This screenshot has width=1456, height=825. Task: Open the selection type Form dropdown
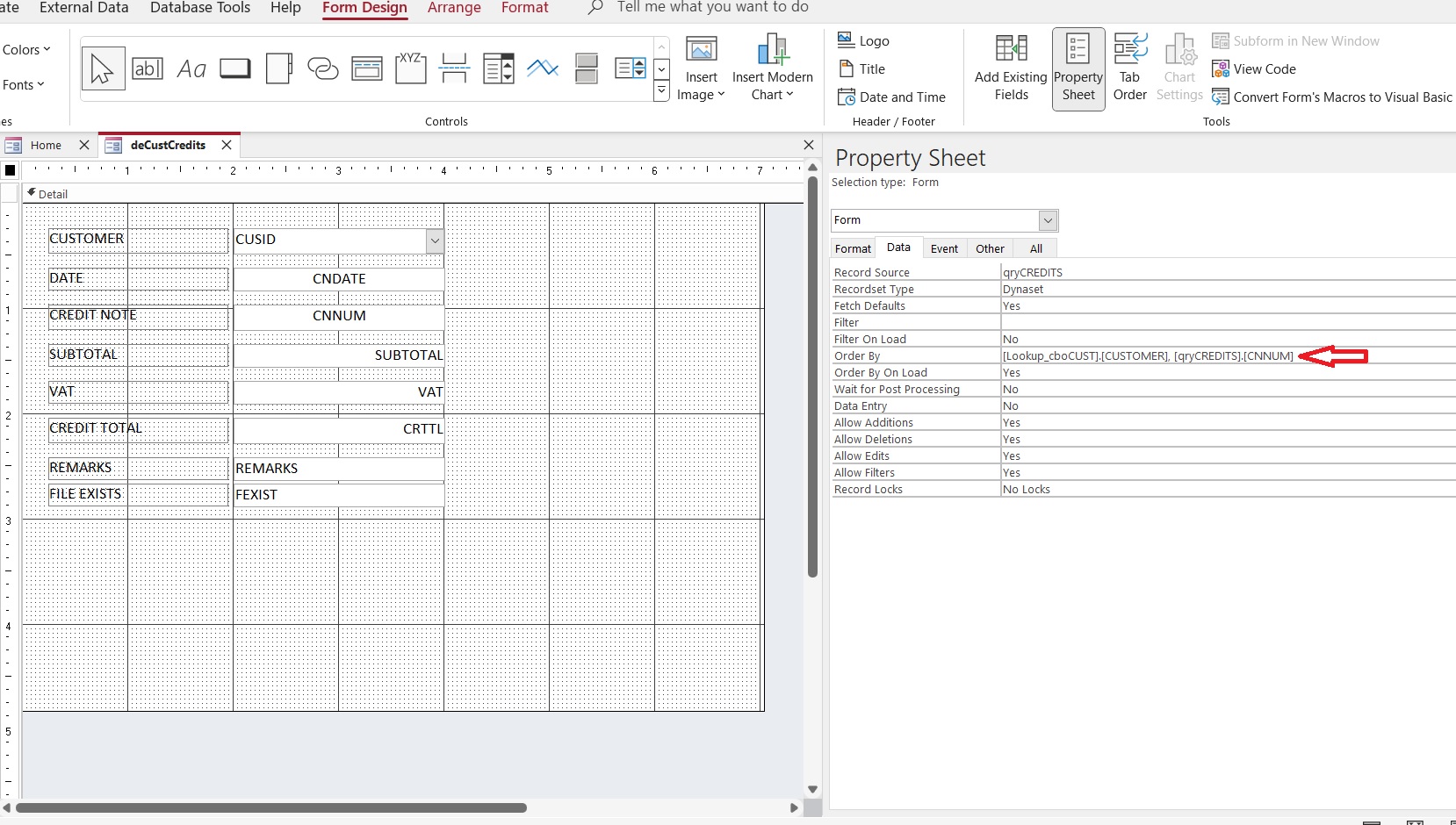pos(1048,220)
